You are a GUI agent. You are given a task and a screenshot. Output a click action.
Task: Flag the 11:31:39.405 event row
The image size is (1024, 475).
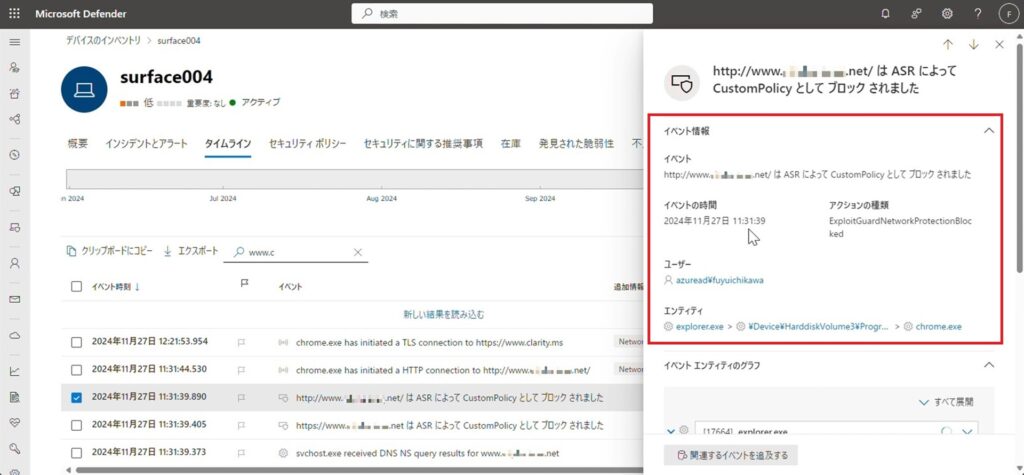pos(241,425)
